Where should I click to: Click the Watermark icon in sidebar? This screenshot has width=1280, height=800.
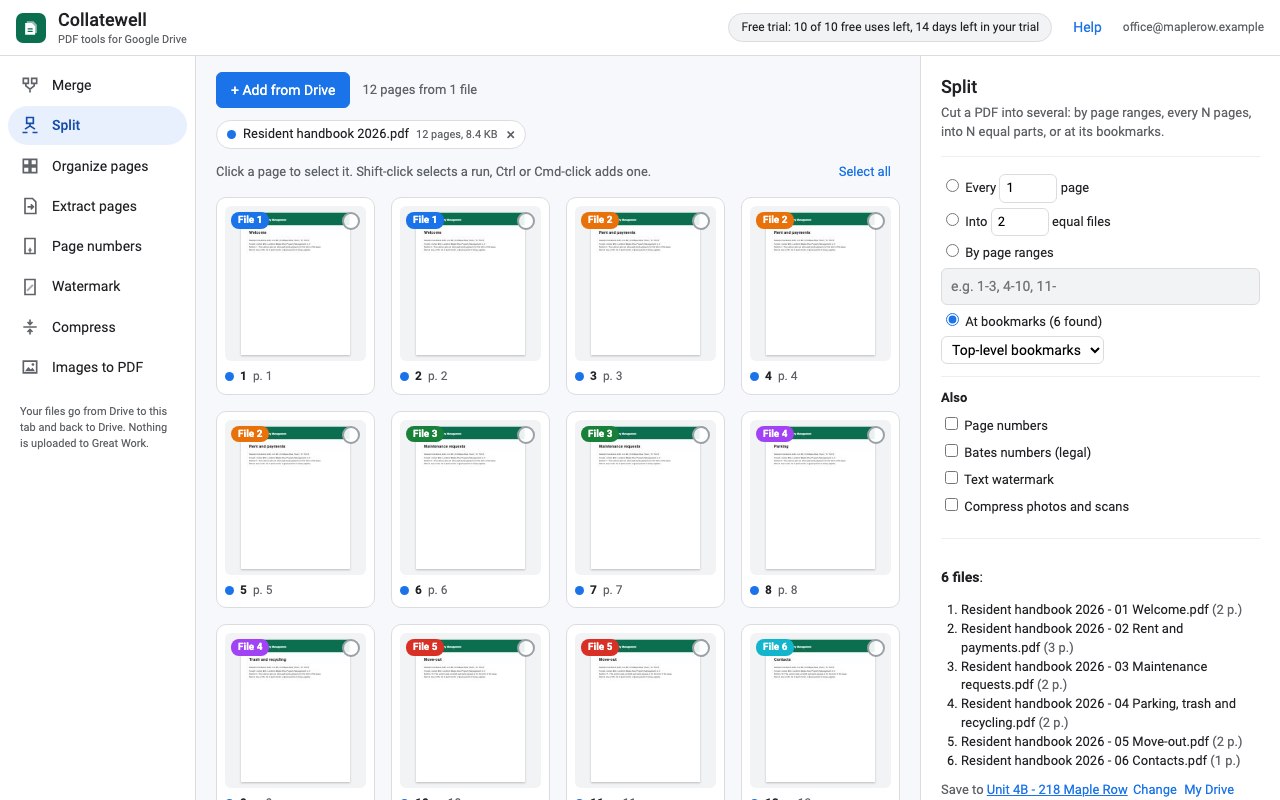[30, 286]
